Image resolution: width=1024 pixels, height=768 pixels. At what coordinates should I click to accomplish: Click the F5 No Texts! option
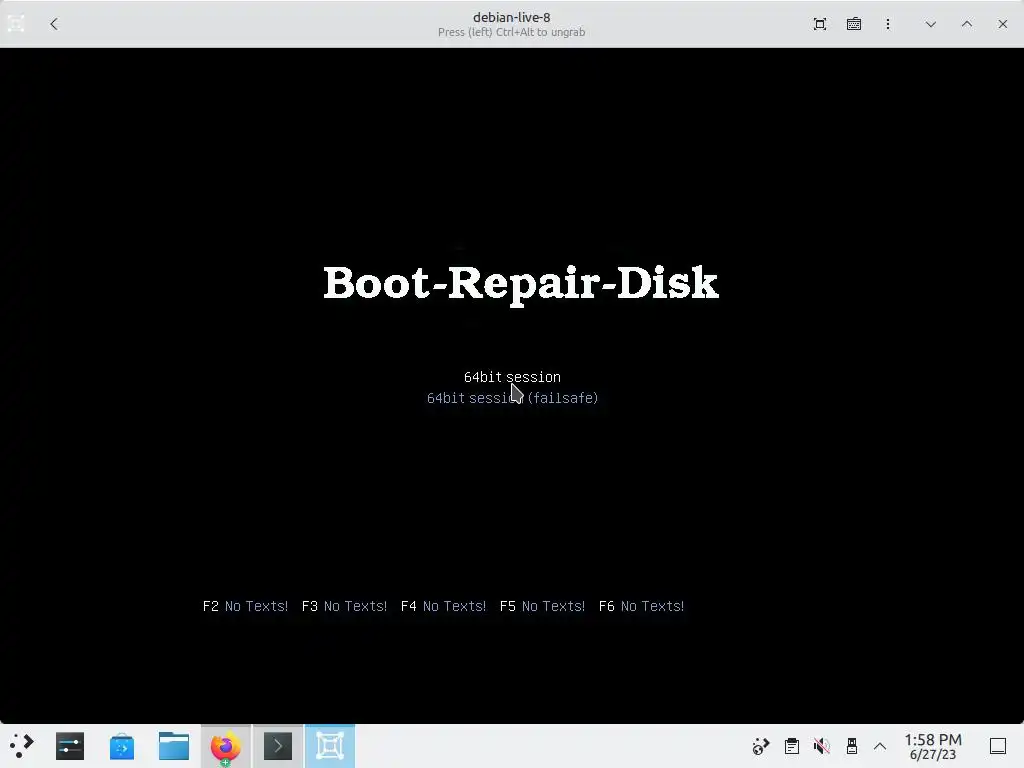click(x=542, y=606)
